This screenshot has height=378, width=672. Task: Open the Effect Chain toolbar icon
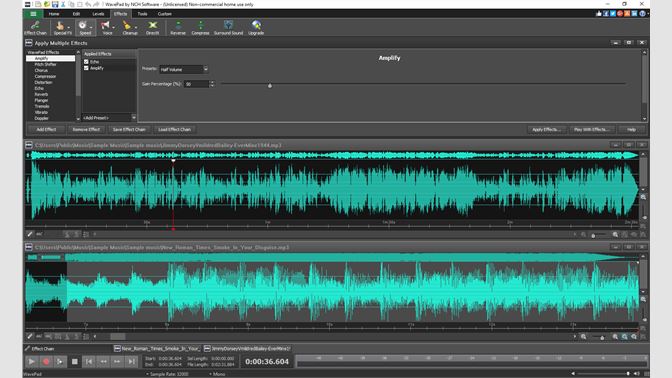(x=35, y=28)
